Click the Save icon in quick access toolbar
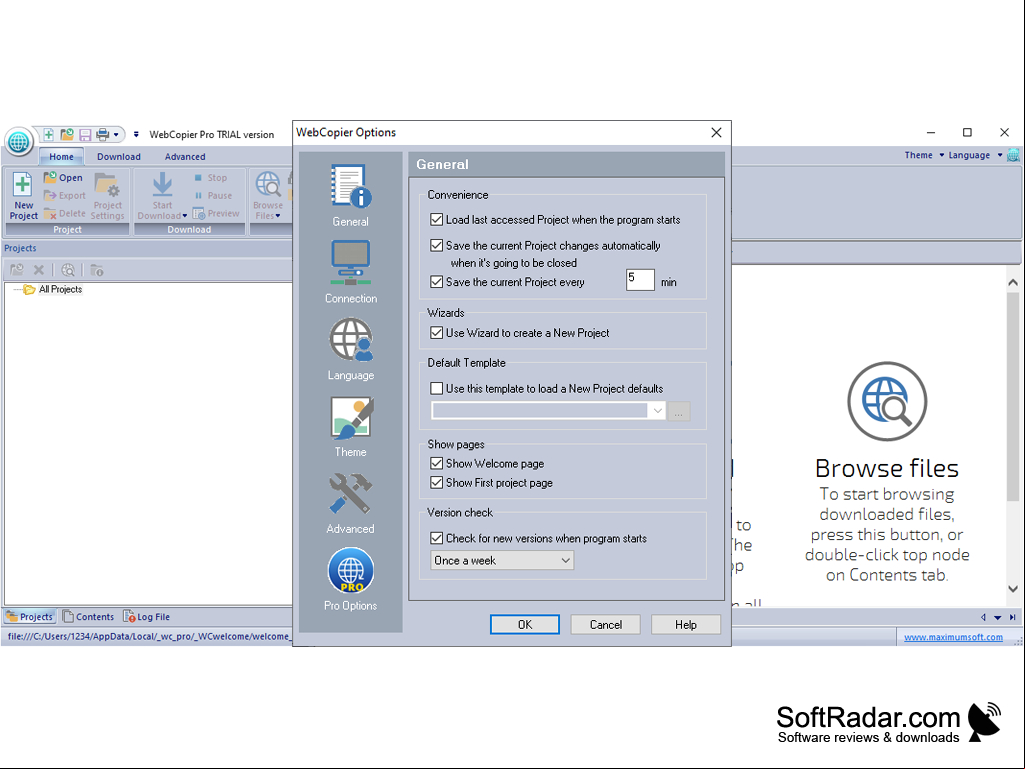The height and width of the screenshot is (769, 1025). 85,135
